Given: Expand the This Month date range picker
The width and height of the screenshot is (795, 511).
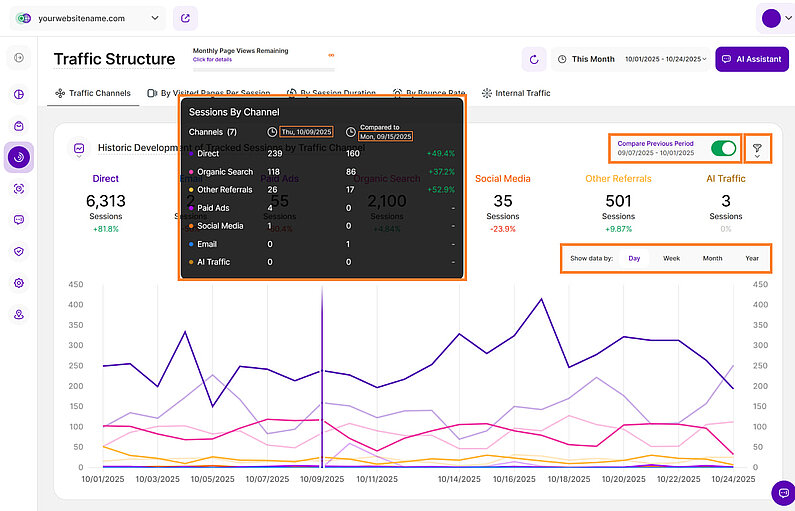Looking at the screenshot, I should (632, 59).
